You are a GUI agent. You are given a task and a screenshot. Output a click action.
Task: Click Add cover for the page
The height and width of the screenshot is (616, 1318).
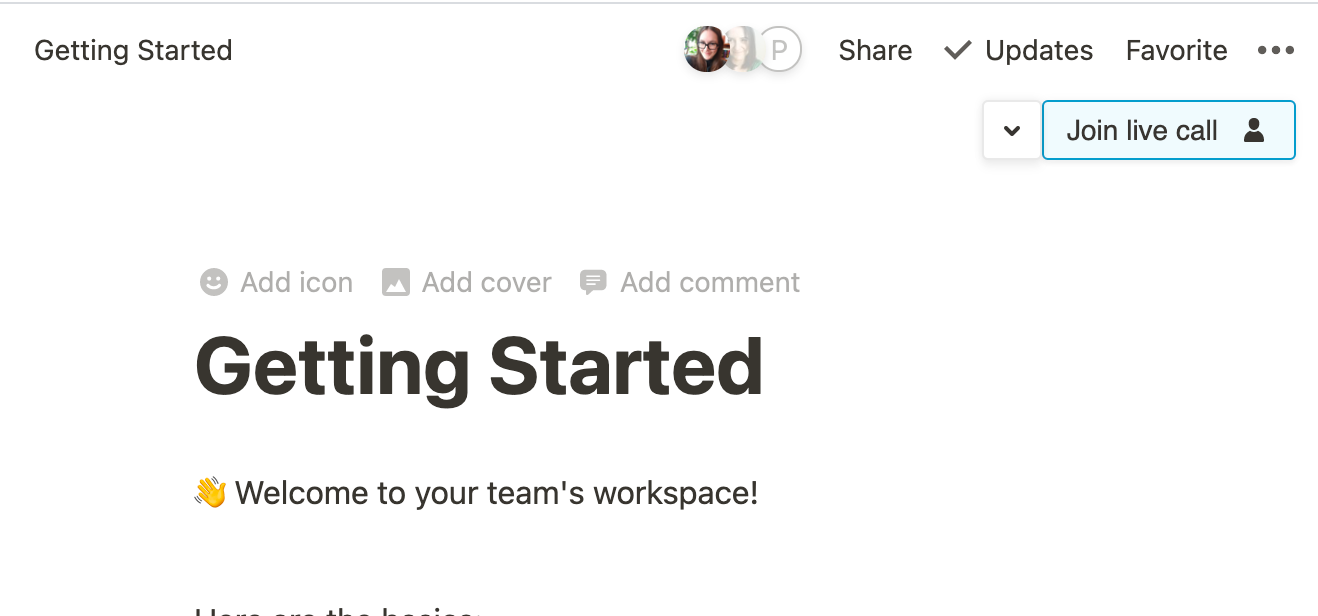click(x=486, y=282)
